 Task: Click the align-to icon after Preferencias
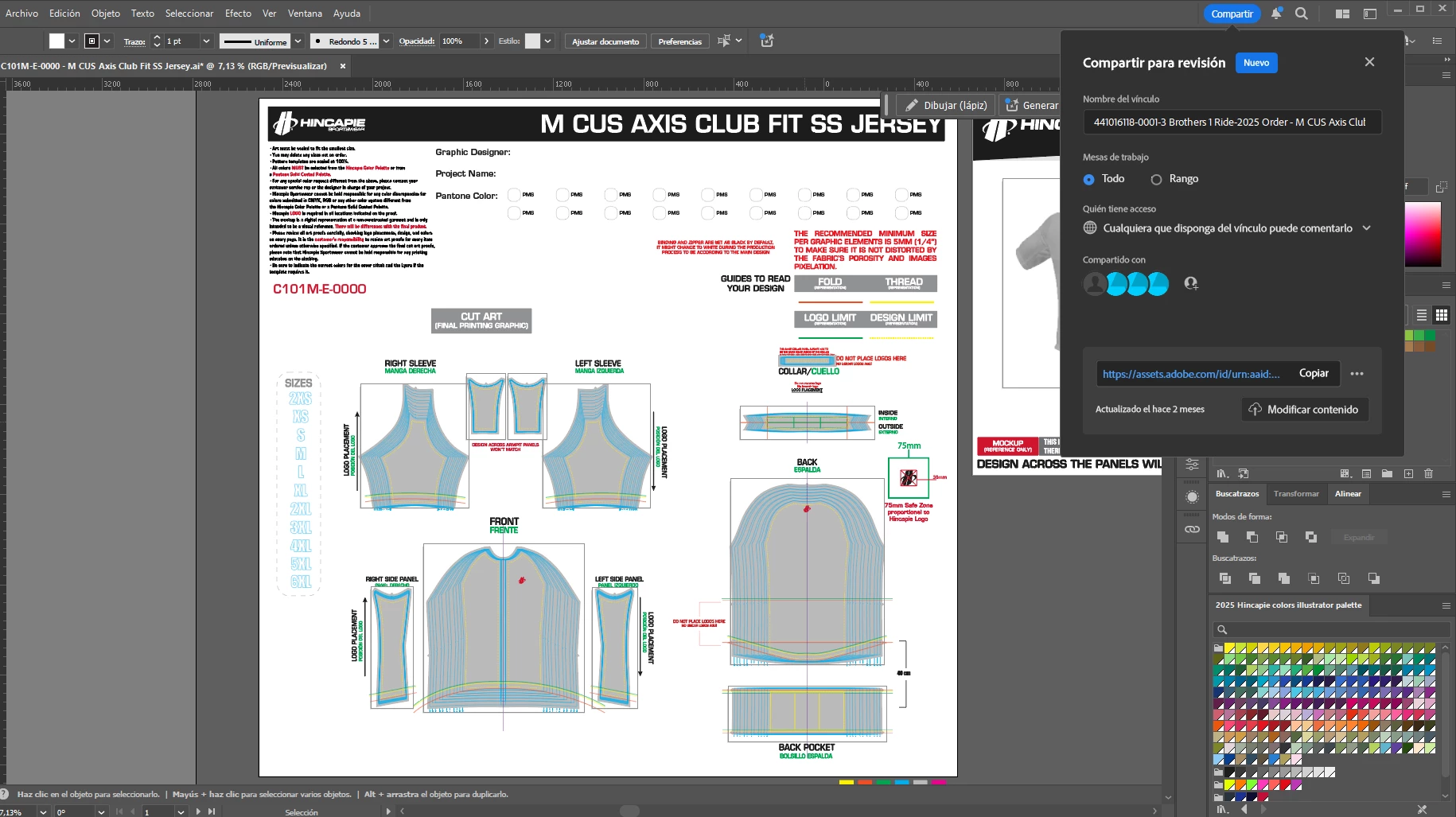coord(724,41)
